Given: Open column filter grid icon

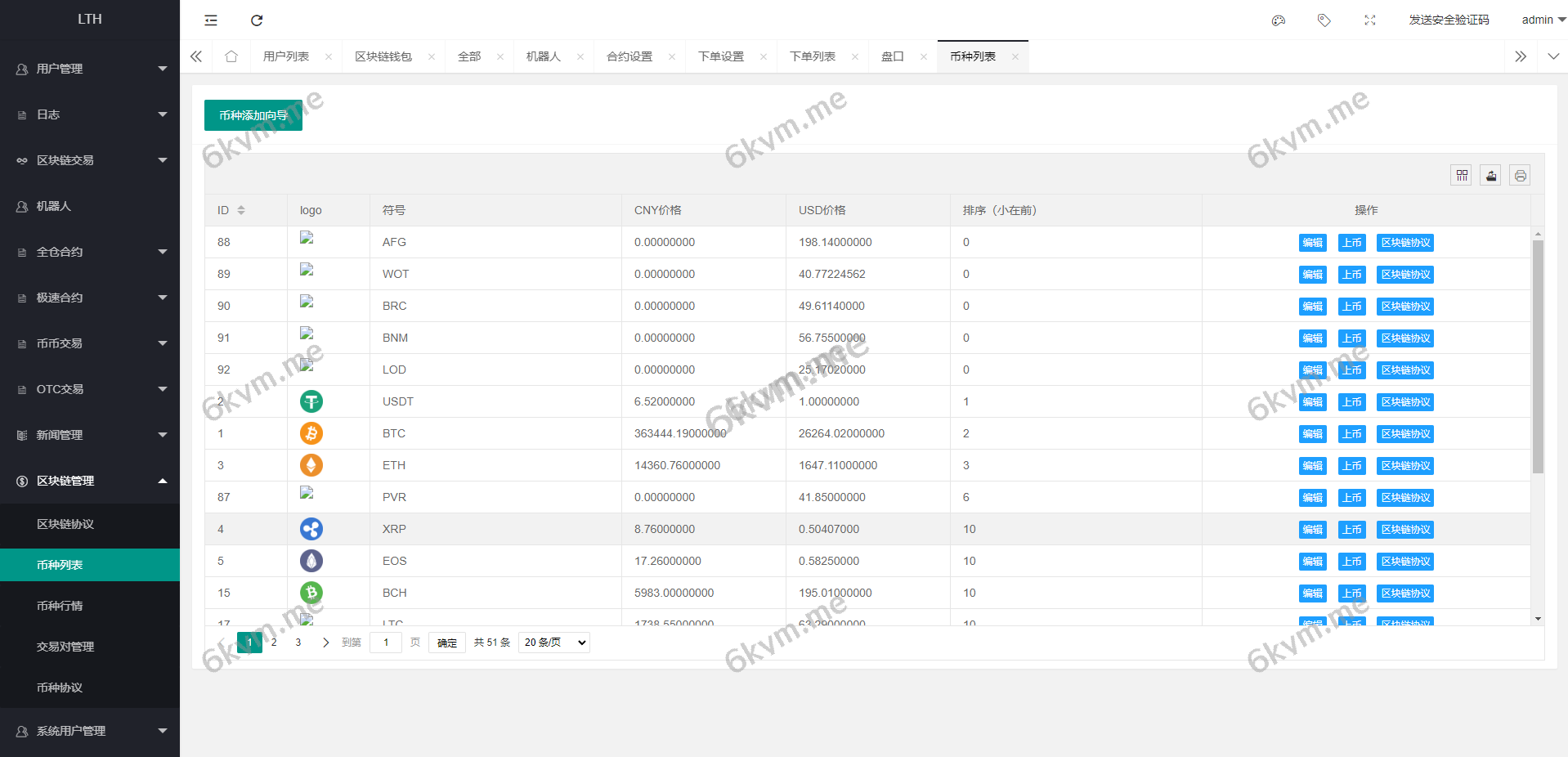Looking at the screenshot, I should (x=1462, y=176).
